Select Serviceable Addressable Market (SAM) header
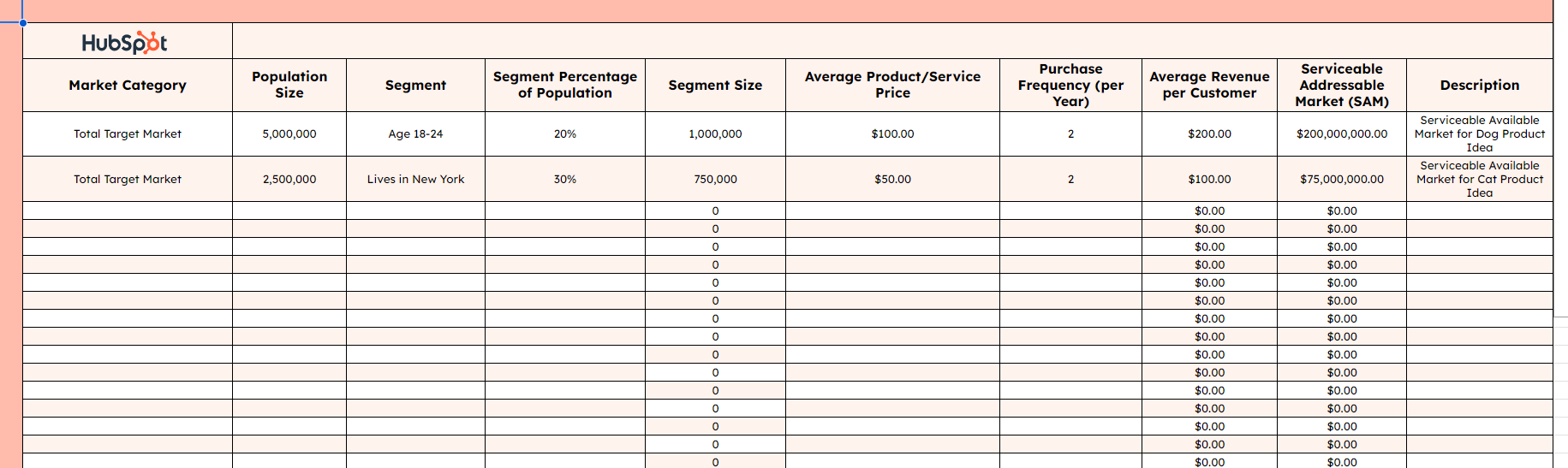1568x468 pixels. [1342, 85]
